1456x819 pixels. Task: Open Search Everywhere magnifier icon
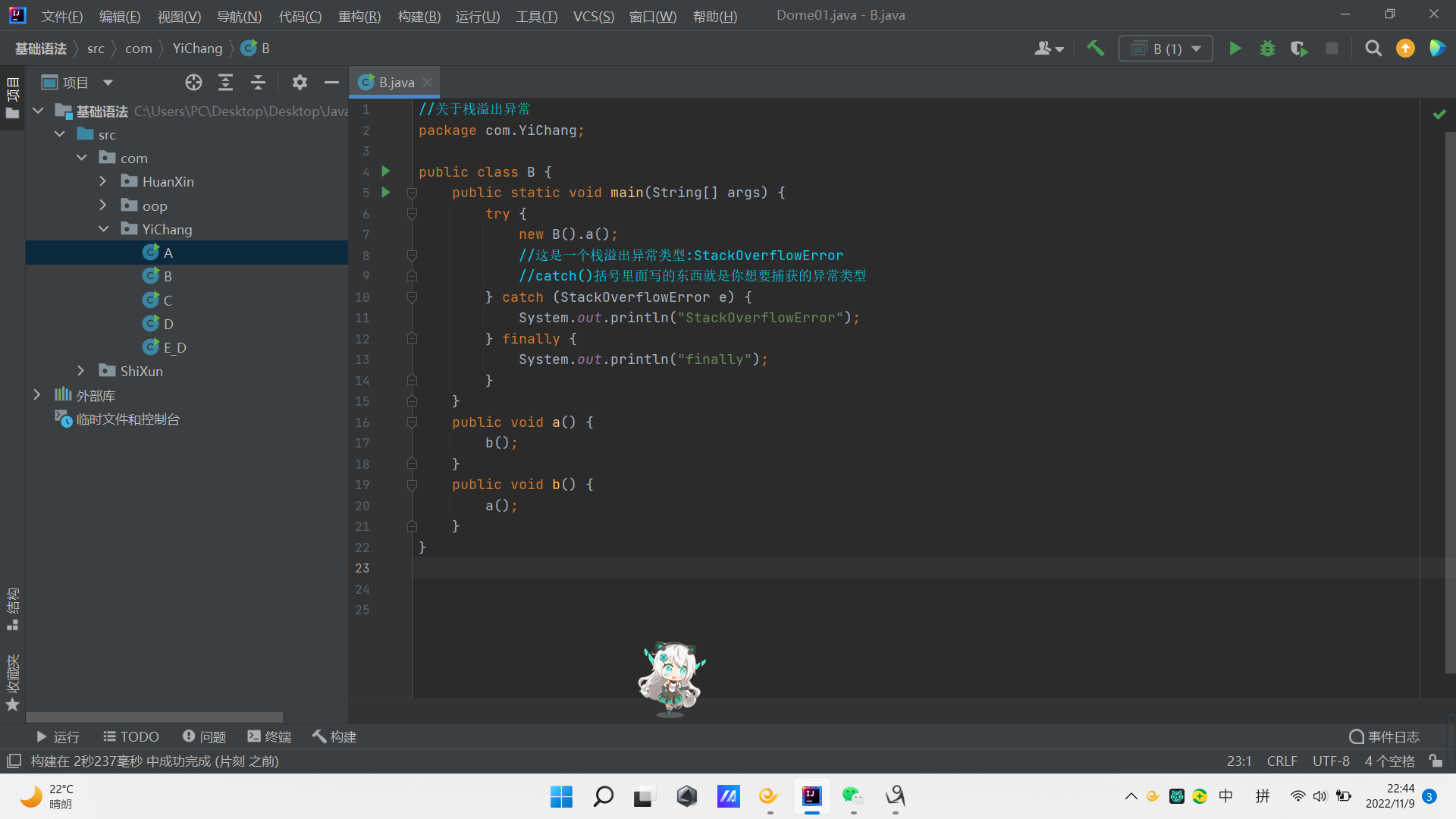click(1373, 49)
